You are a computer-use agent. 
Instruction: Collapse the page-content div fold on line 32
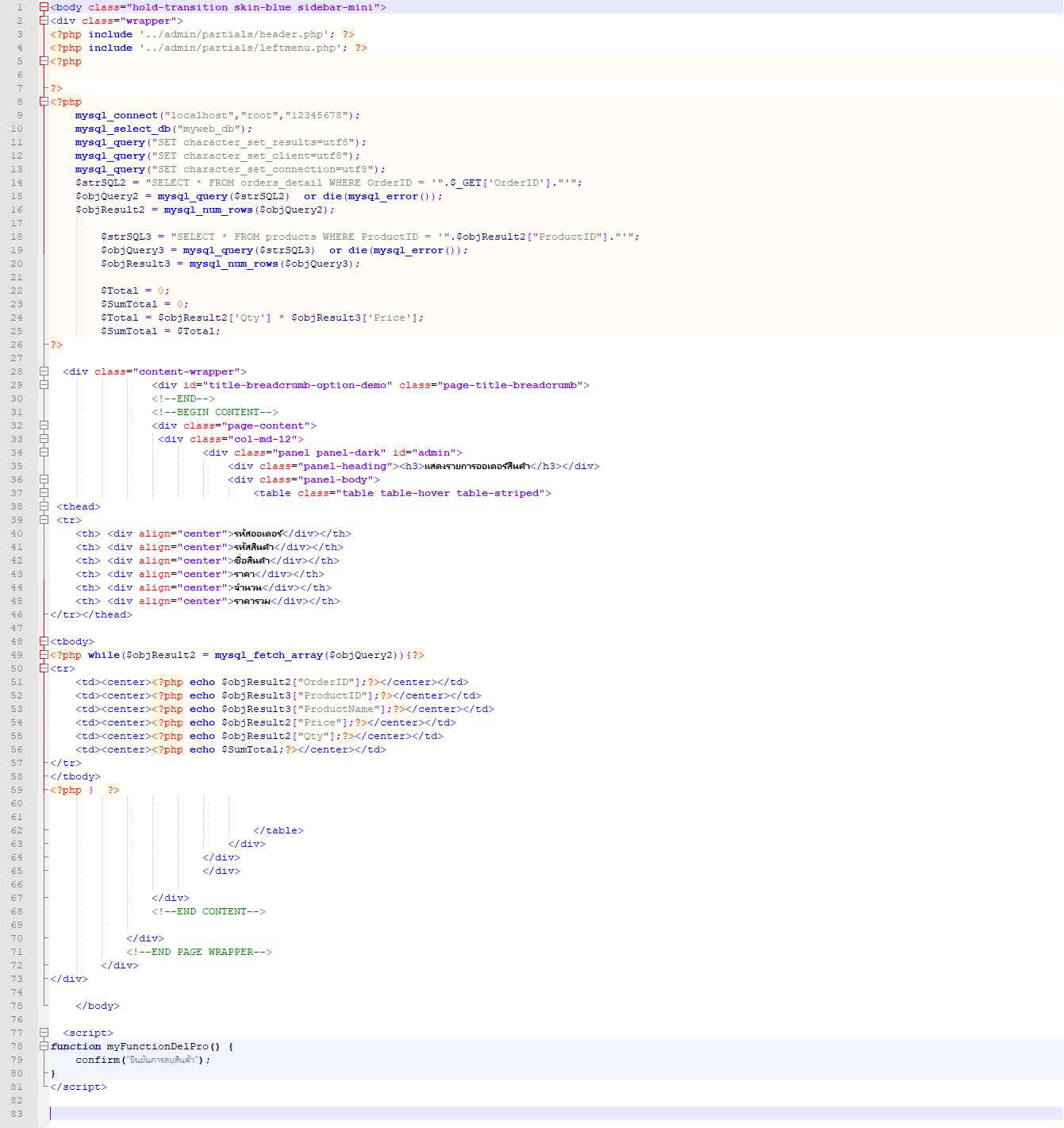(x=44, y=425)
